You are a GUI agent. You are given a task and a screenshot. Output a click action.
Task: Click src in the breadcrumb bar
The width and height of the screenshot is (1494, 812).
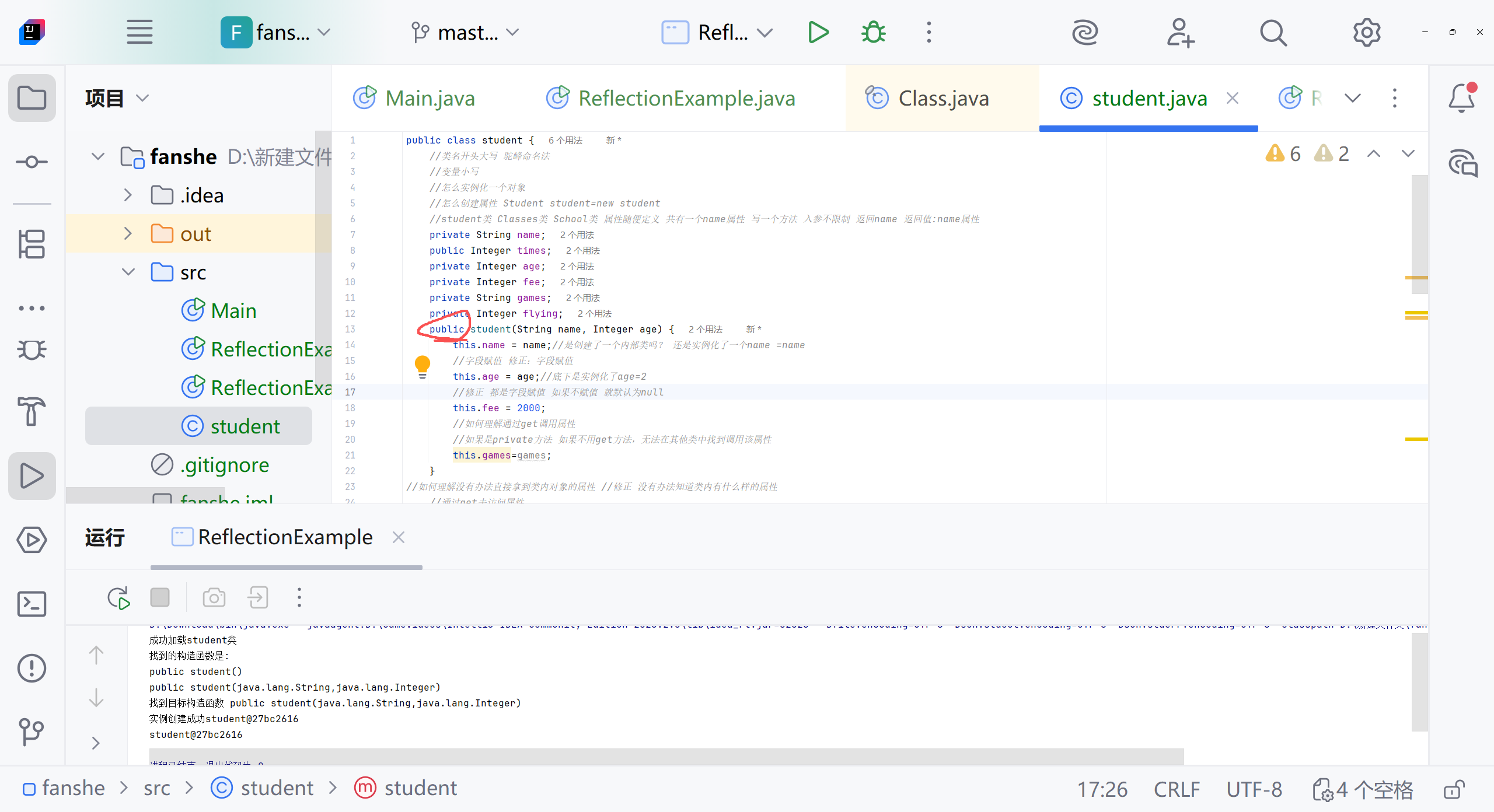156,789
